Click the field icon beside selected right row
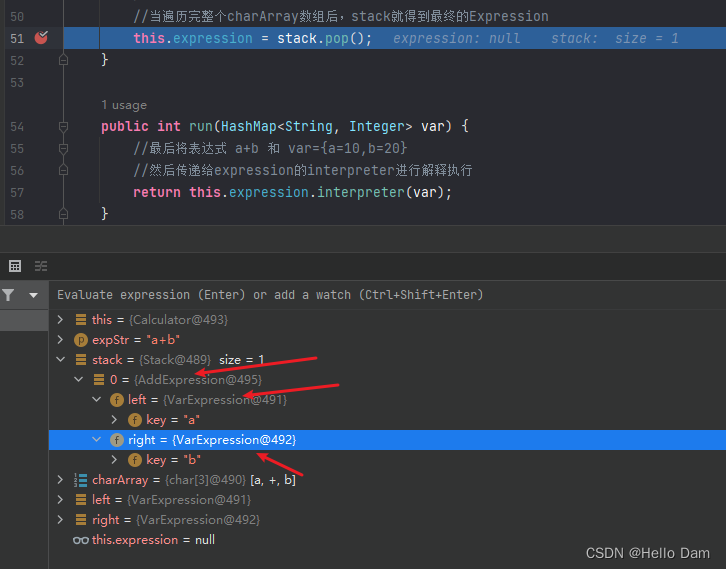The height and width of the screenshot is (569, 726). (117, 440)
